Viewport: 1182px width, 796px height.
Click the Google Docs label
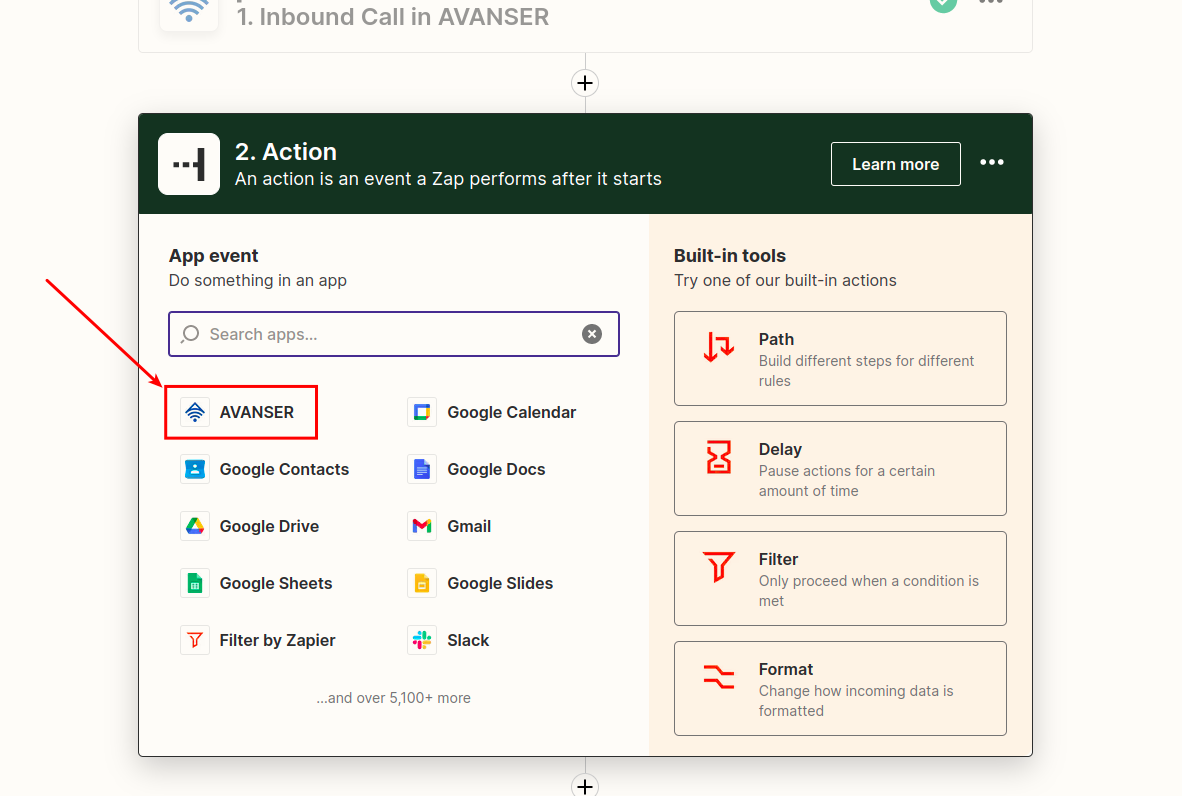click(x=496, y=469)
